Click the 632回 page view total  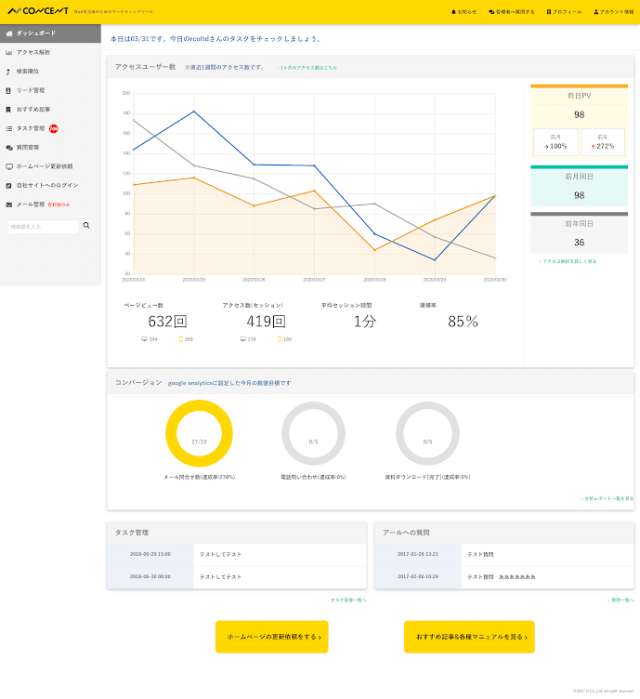(167, 321)
